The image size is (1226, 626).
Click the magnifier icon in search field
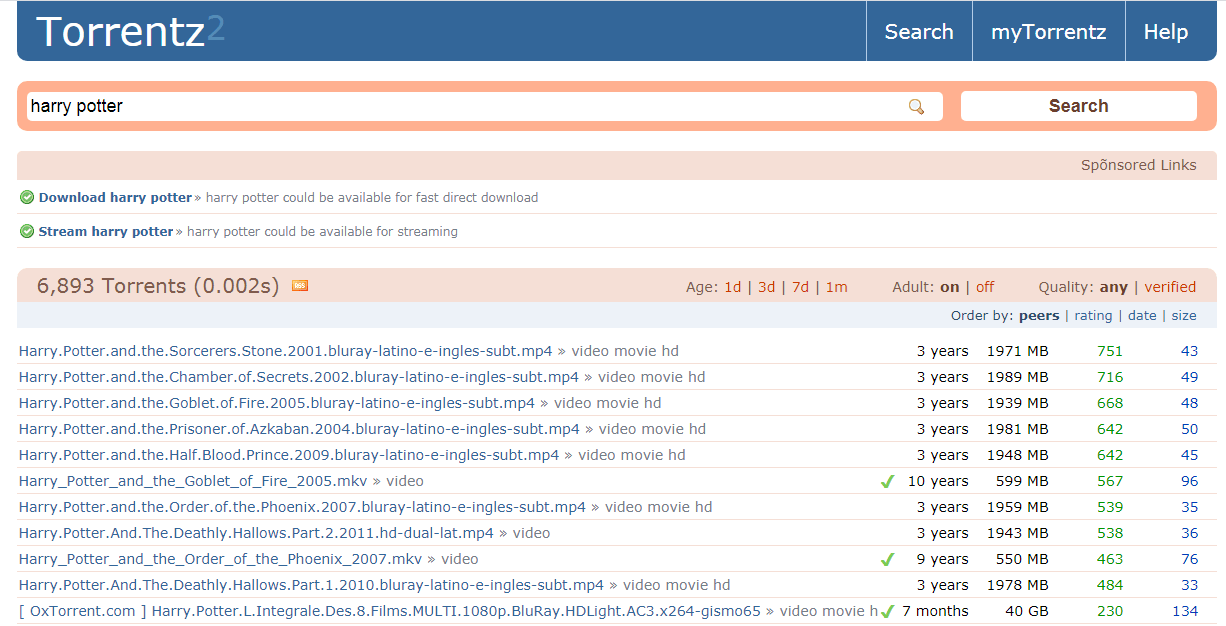(x=916, y=106)
